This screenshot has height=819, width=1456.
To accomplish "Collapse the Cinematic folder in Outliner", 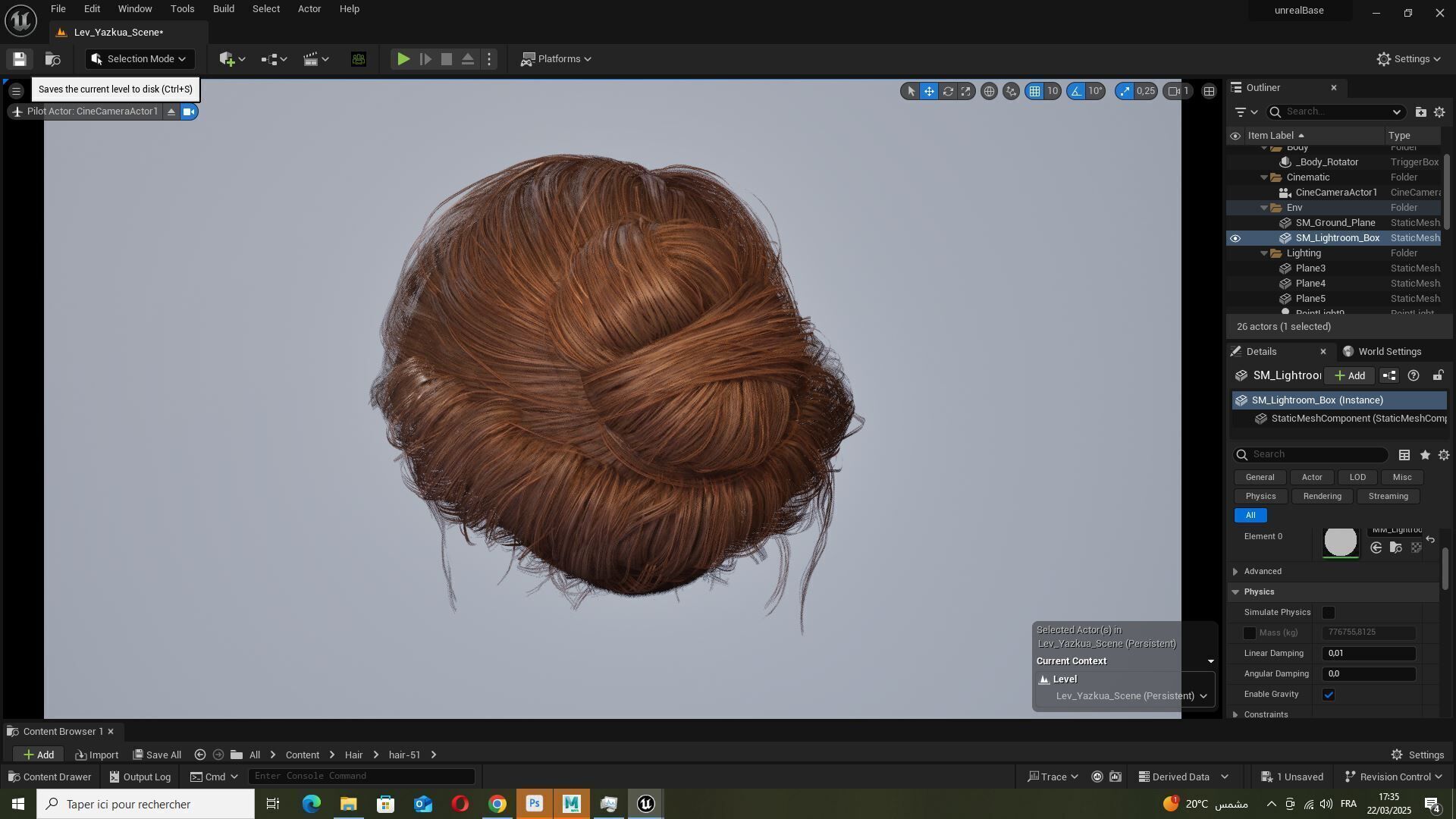I will (x=1264, y=177).
